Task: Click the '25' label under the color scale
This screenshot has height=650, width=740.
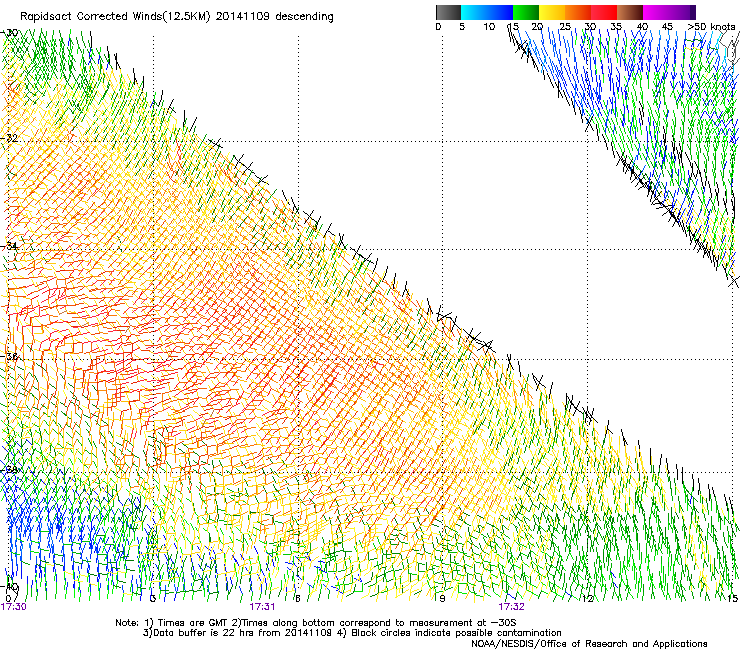Action: pos(565,27)
